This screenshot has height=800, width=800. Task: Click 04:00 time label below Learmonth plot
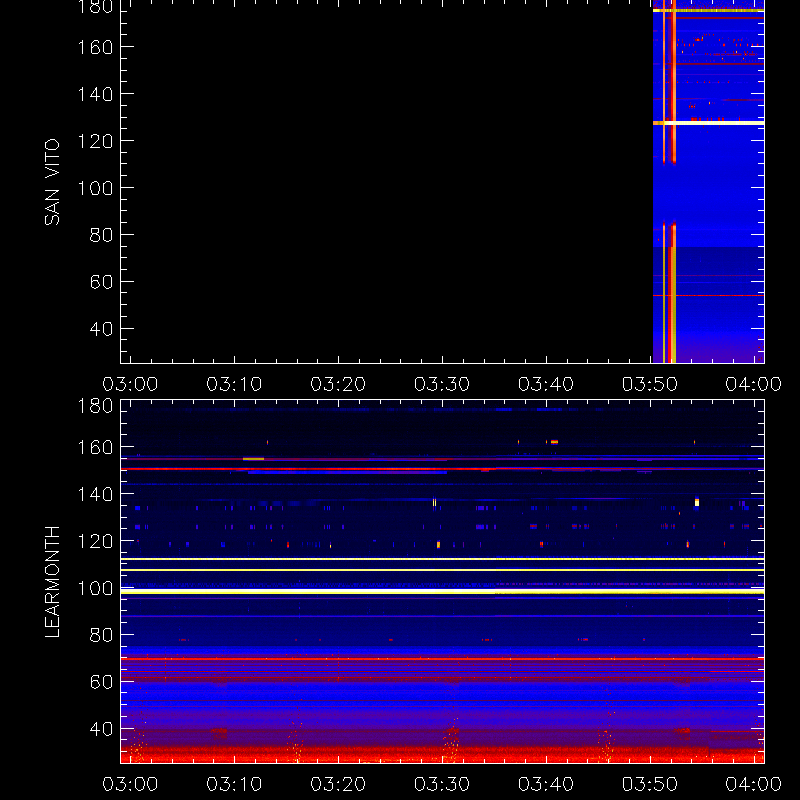(754, 784)
